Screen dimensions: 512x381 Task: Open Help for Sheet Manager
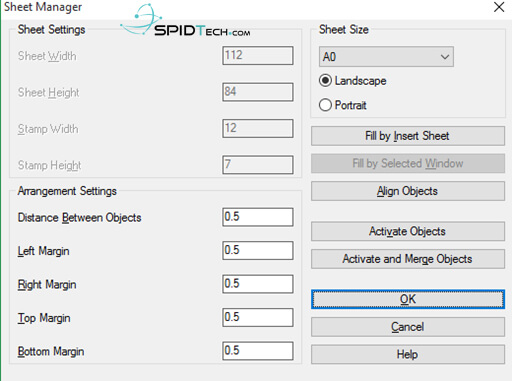[x=408, y=354]
